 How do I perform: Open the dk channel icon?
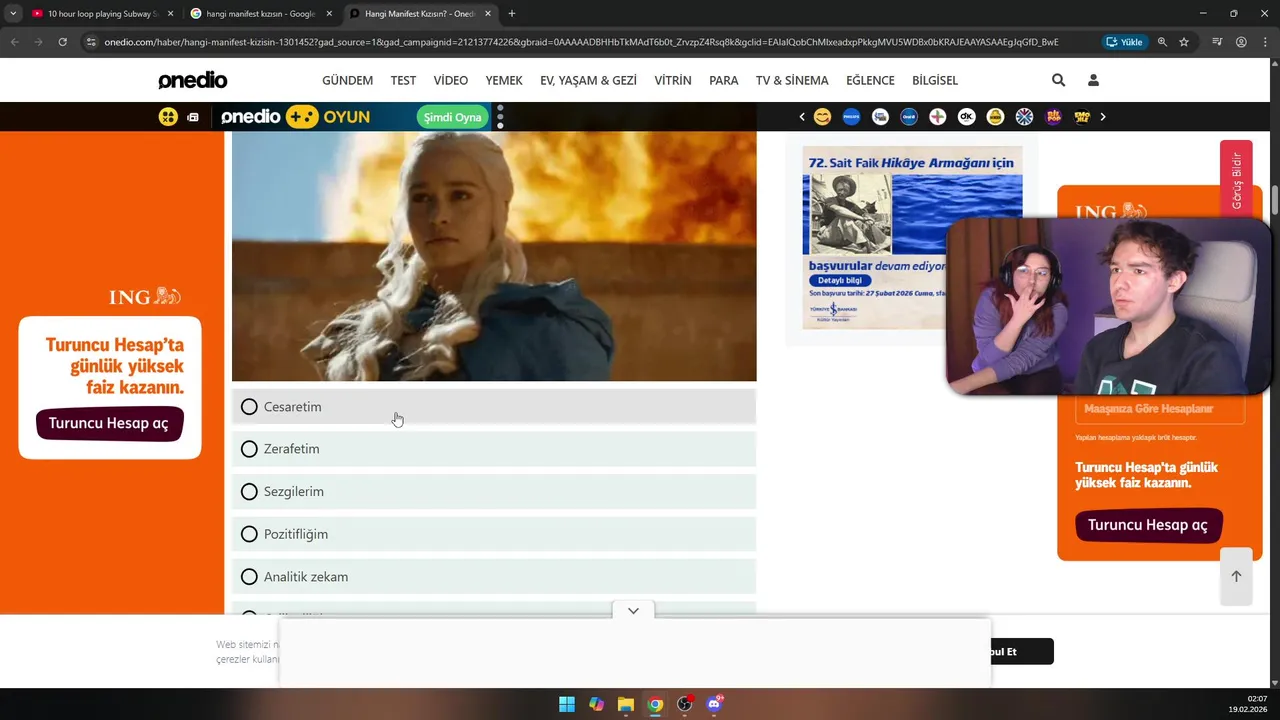[966, 117]
